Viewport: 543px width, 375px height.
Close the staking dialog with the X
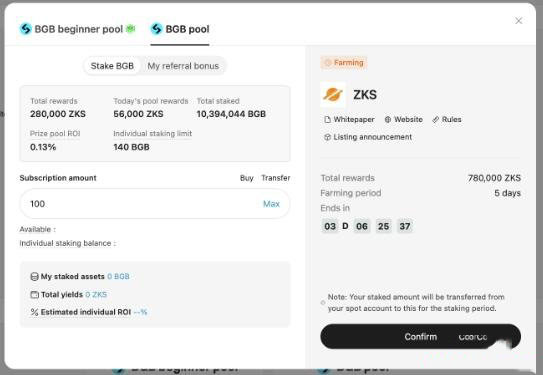pos(518,21)
